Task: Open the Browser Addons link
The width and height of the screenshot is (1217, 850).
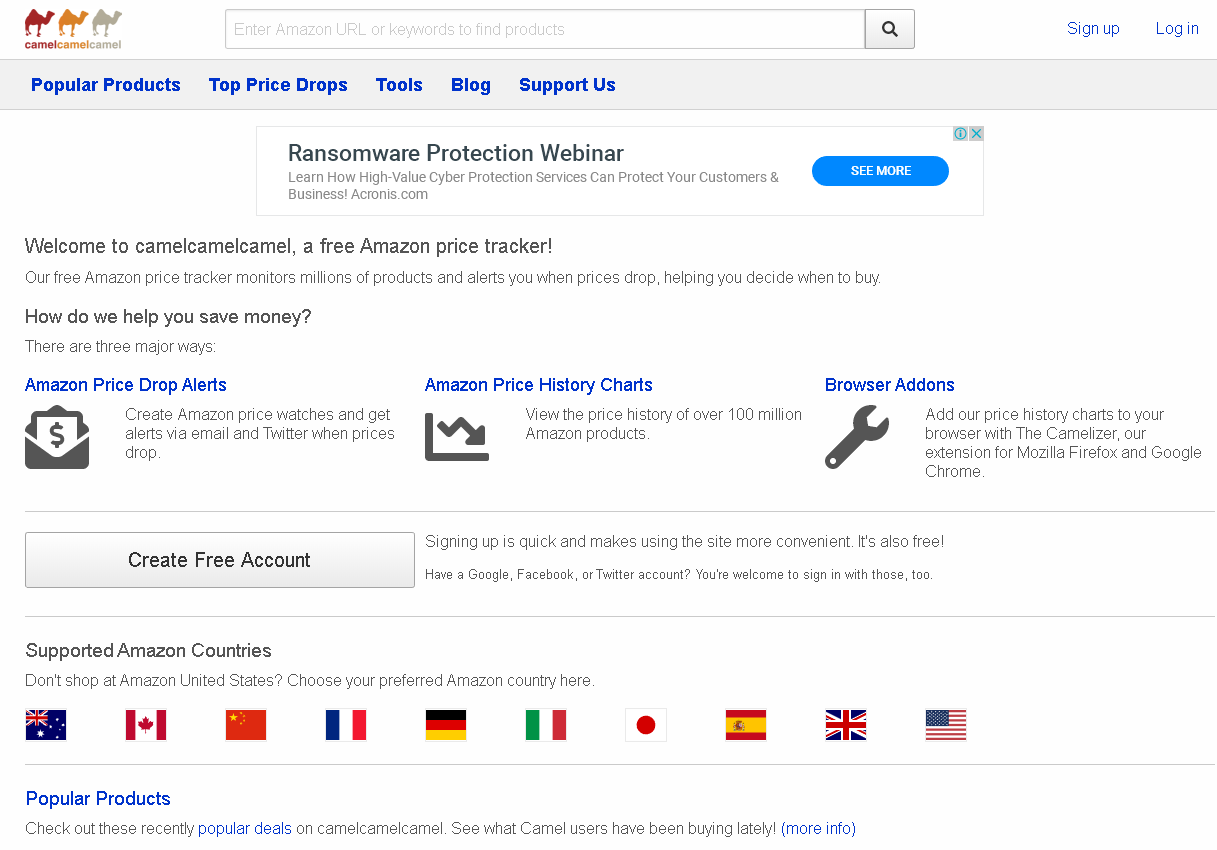Action: [889, 385]
